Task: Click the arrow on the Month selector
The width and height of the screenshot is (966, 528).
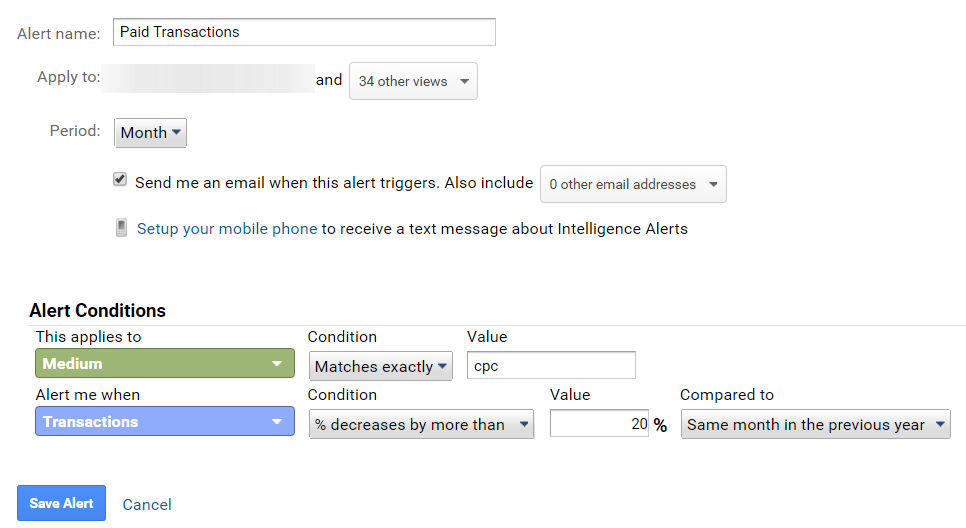Action: point(177,132)
